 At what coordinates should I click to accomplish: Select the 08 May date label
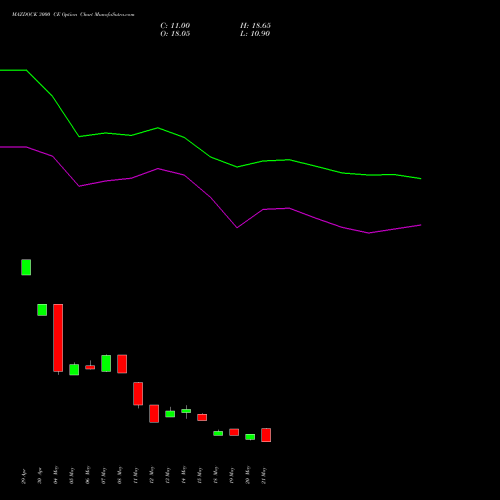[120, 475]
